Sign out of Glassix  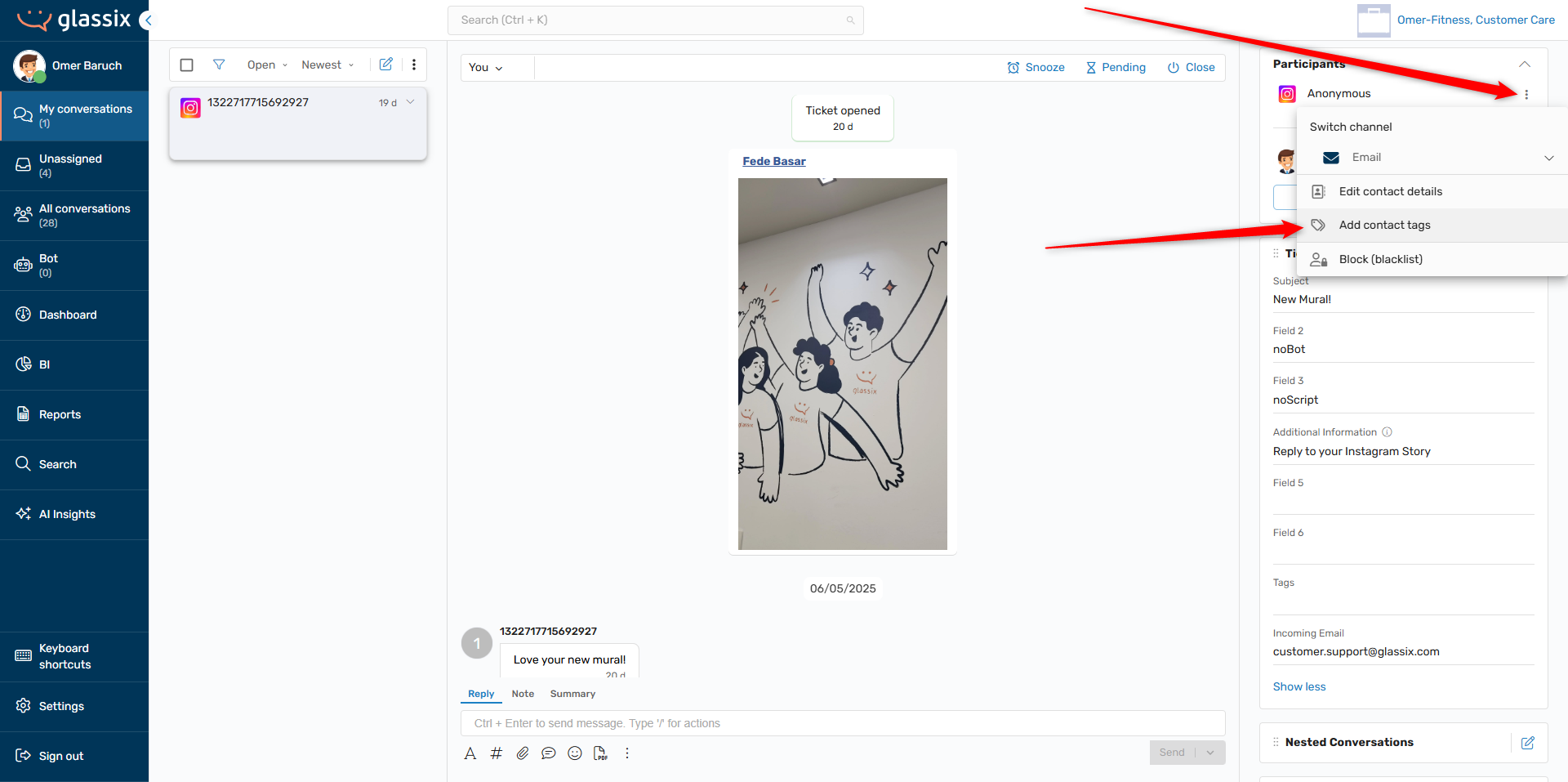tap(74, 757)
